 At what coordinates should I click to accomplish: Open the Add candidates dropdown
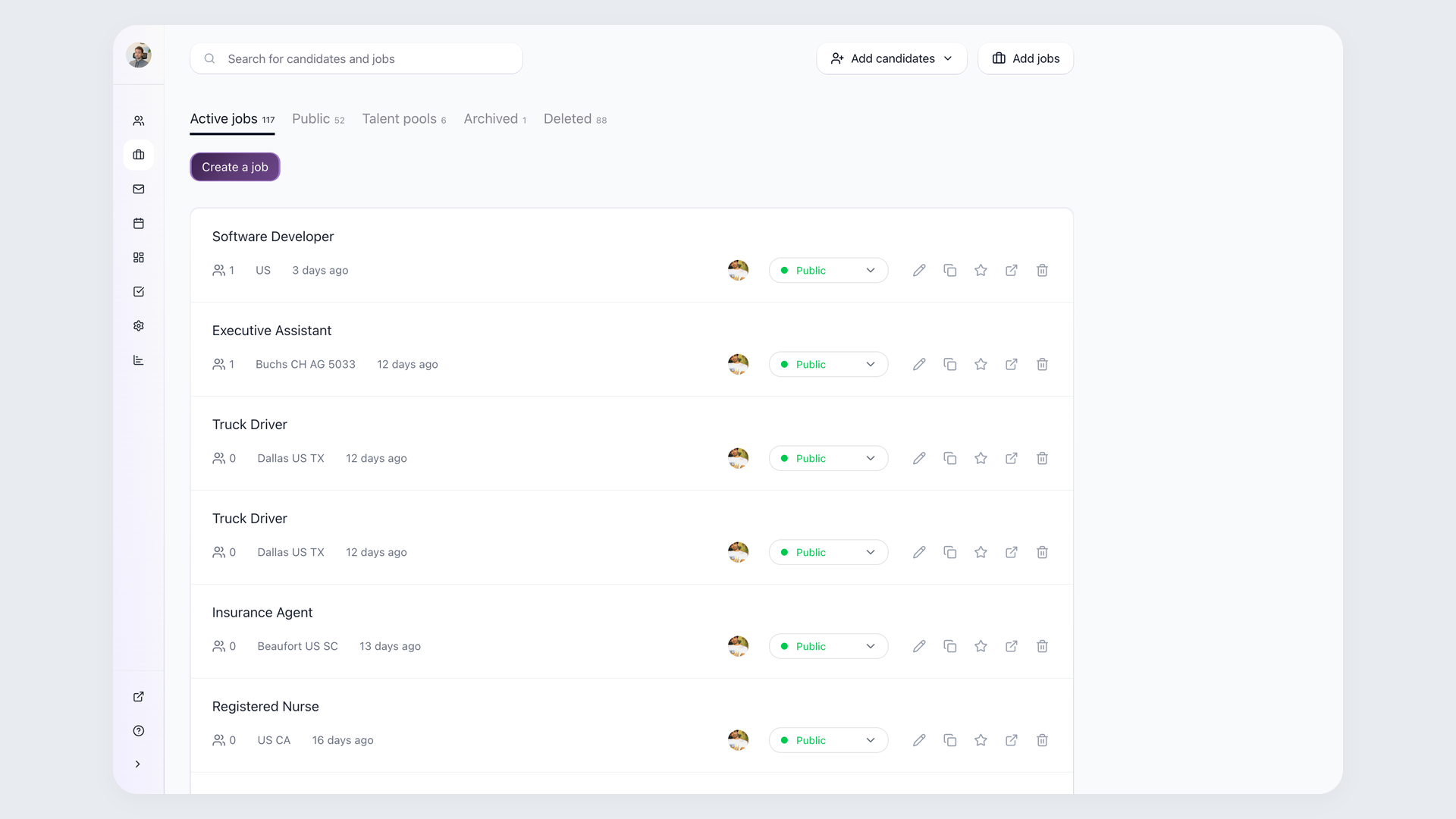pos(892,58)
